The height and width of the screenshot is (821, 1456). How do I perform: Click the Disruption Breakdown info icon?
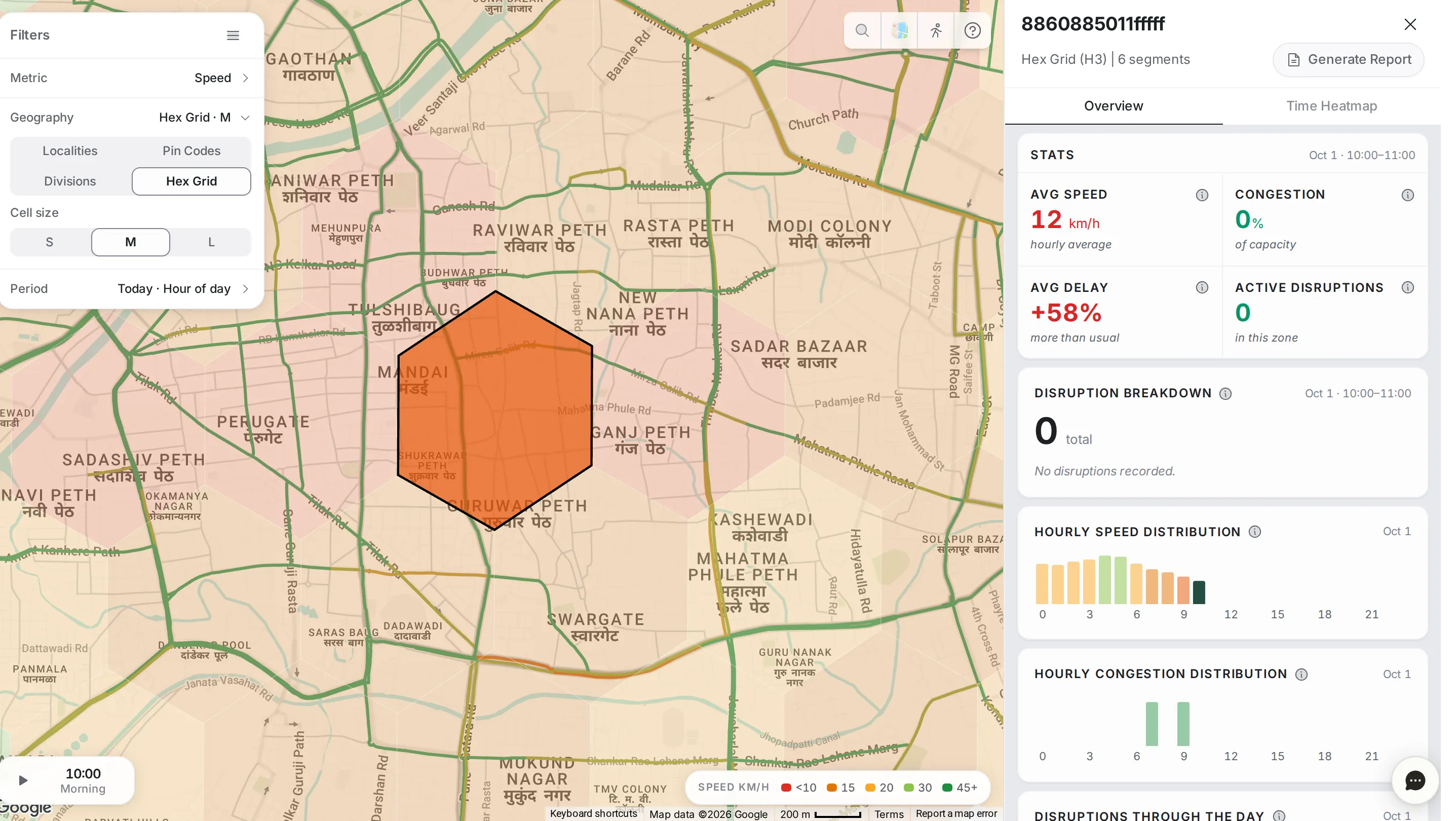tap(1225, 394)
